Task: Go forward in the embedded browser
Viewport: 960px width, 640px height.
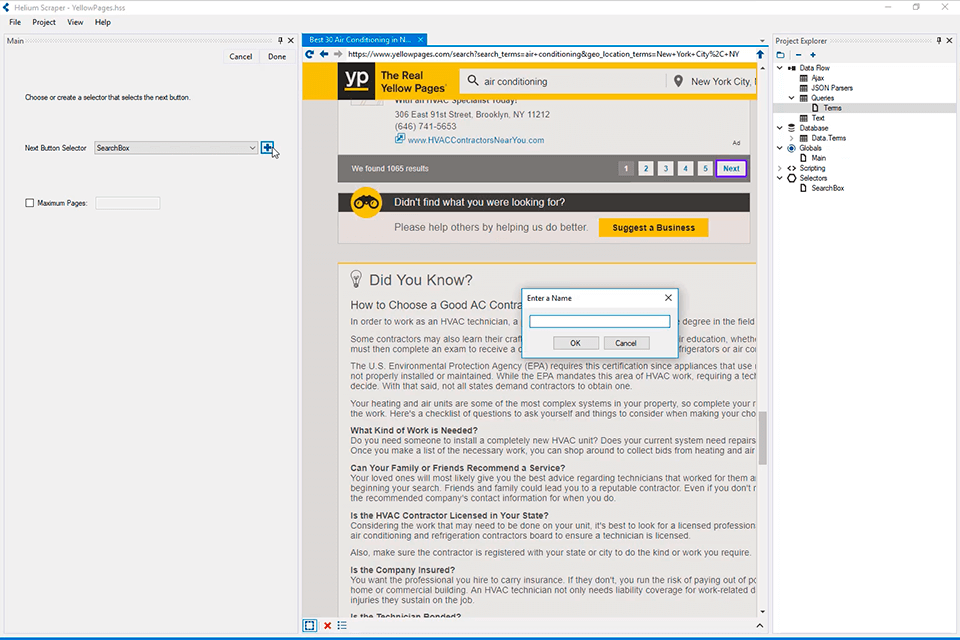Action: tap(337, 54)
